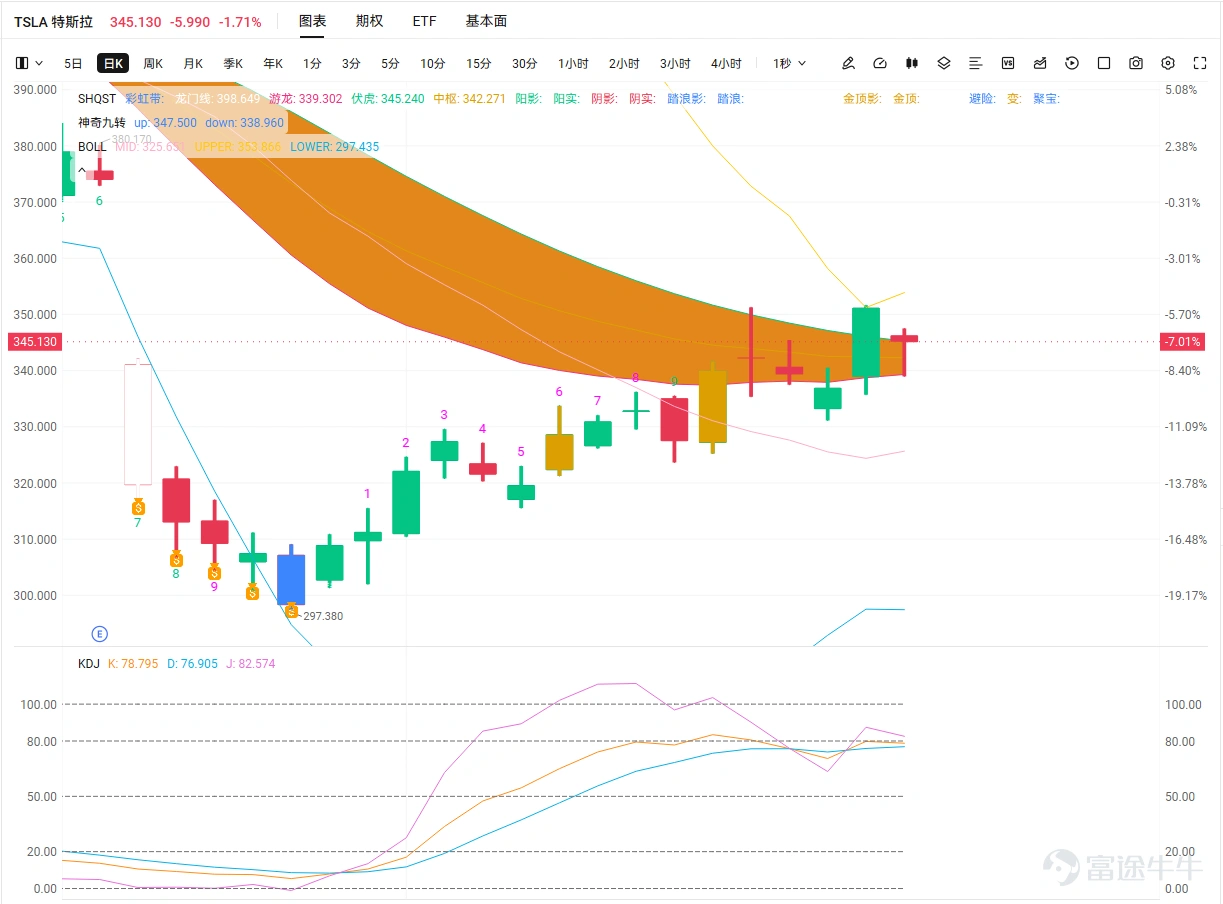
Task: Click the SHQST indicator label
Action: tap(97, 99)
